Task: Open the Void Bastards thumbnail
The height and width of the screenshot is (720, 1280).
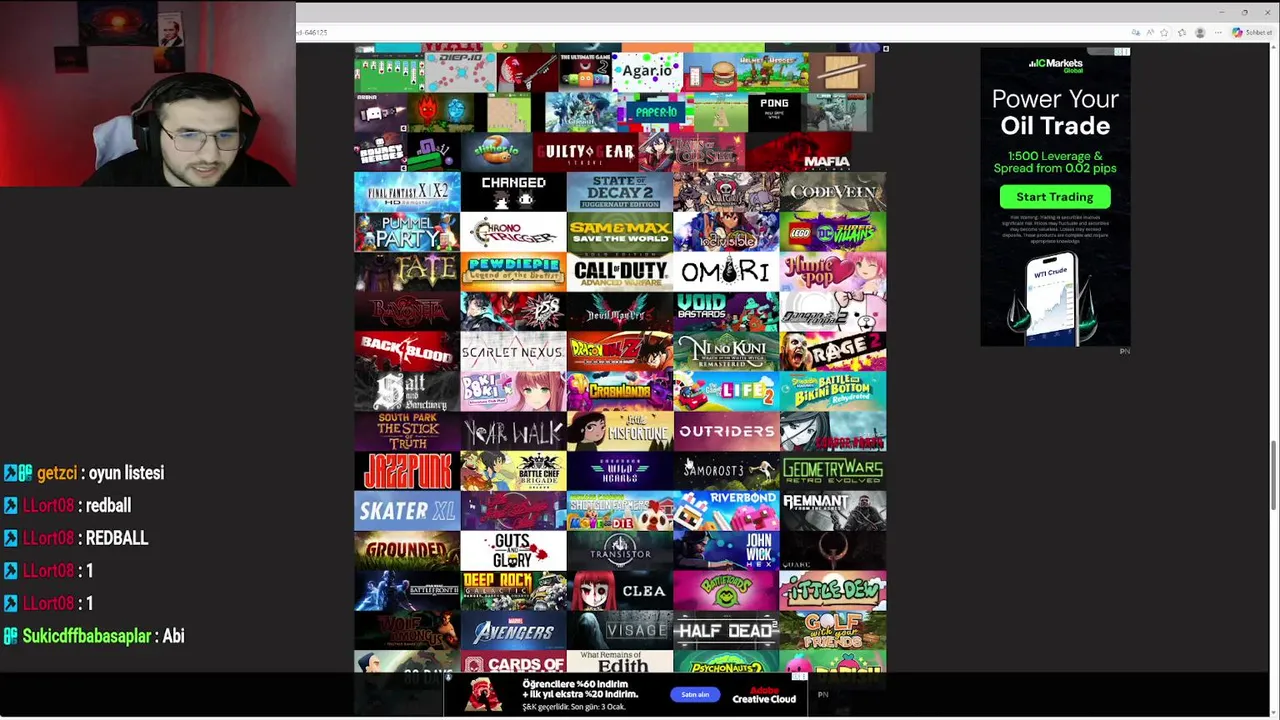Action: [726, 311]
